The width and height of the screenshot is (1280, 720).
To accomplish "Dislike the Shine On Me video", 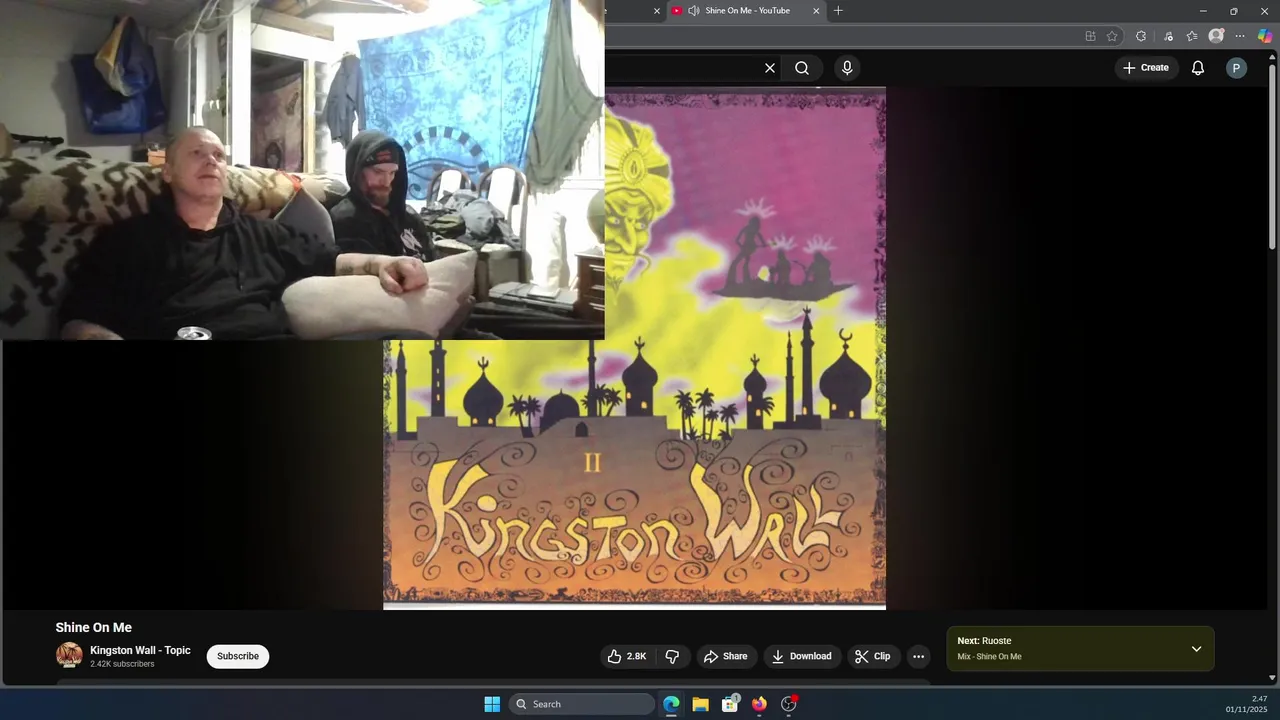I will coord(672,656).
